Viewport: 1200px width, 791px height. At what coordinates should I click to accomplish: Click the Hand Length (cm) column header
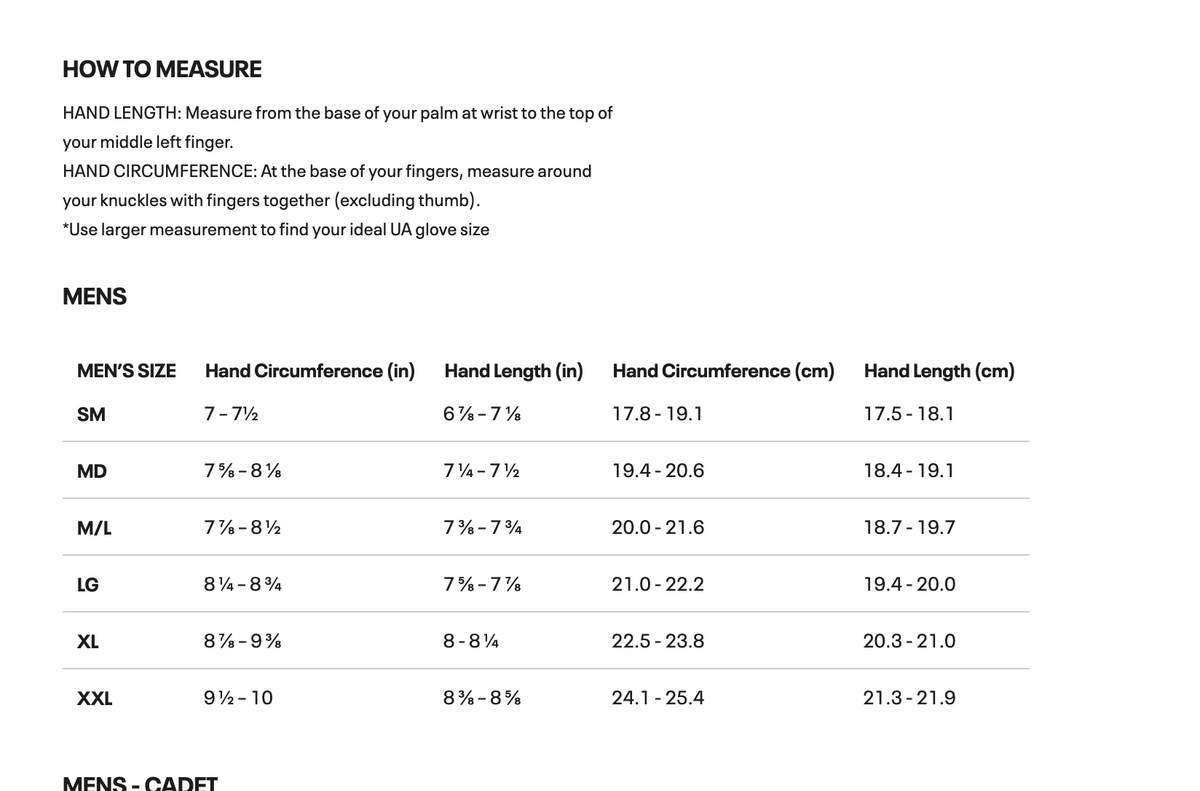click(939, 371)
